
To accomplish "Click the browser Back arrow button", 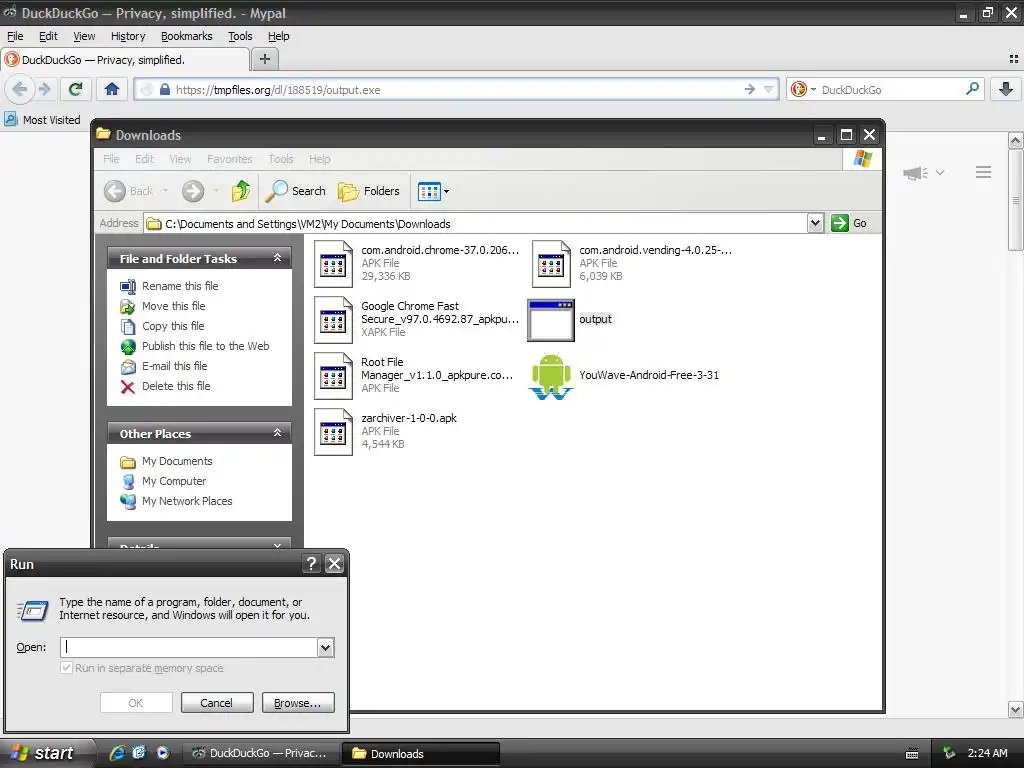I will pos(20,89).
